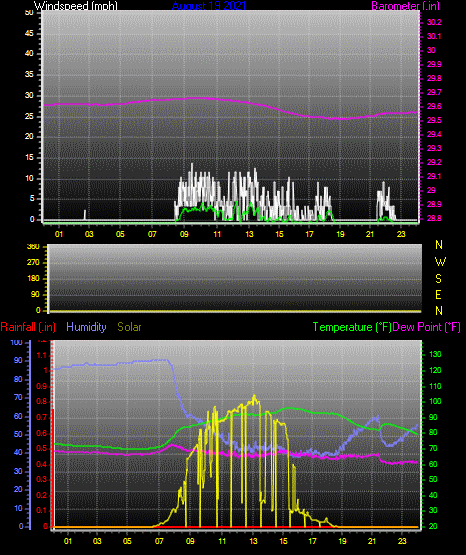
Task: Click the 0.7 rainfall axis value
Action: pyautogui.click(x=42, y=418)
